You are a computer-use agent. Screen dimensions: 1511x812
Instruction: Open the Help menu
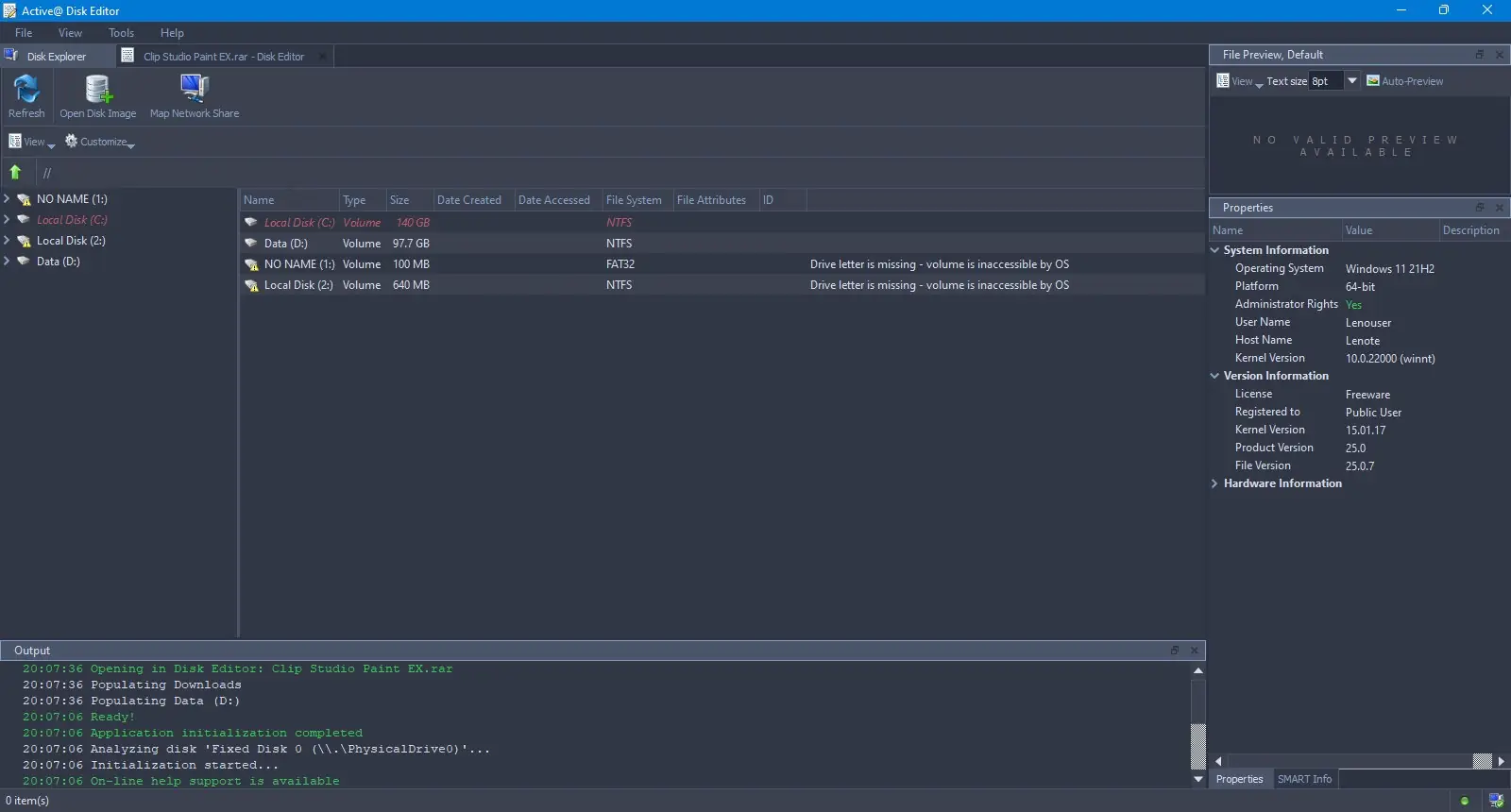(x=172, y=33)
